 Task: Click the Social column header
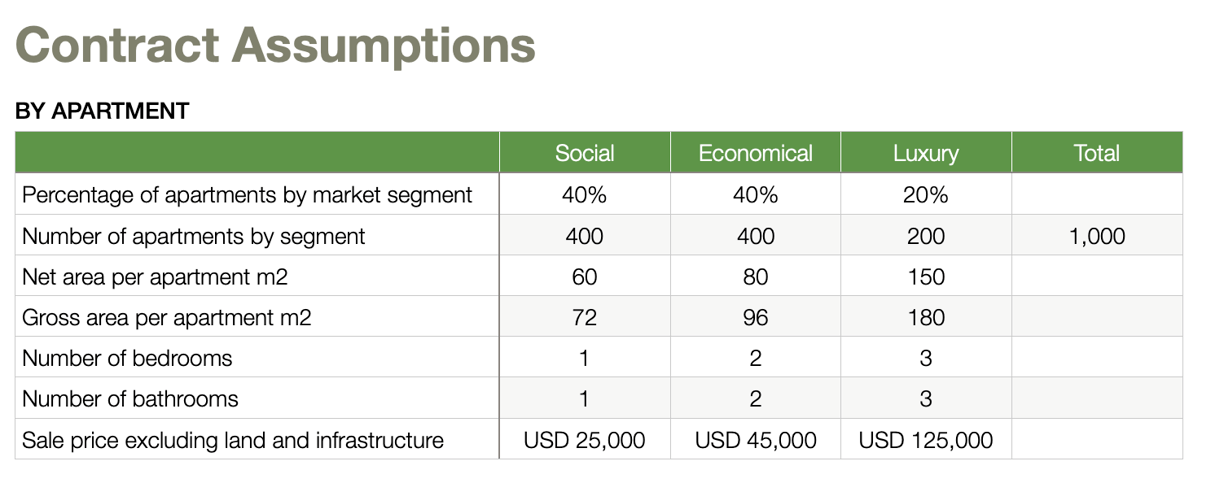584,153
